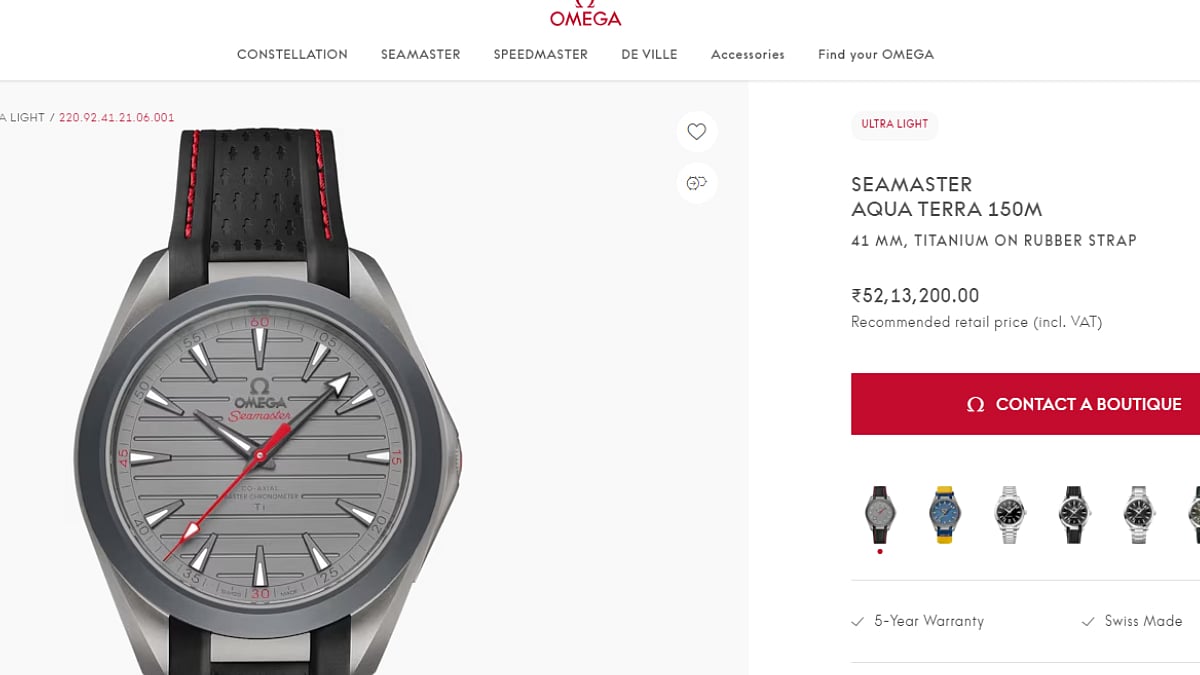
Task: Click the Swiss Made checkmark icon
Action: tap(1088, 622)
